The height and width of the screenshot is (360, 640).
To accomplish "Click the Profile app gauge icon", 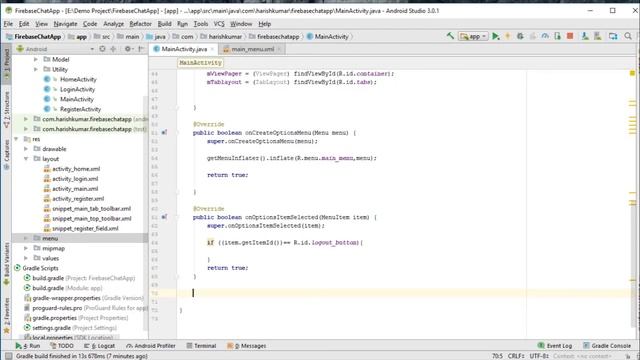I will (545, 36).
